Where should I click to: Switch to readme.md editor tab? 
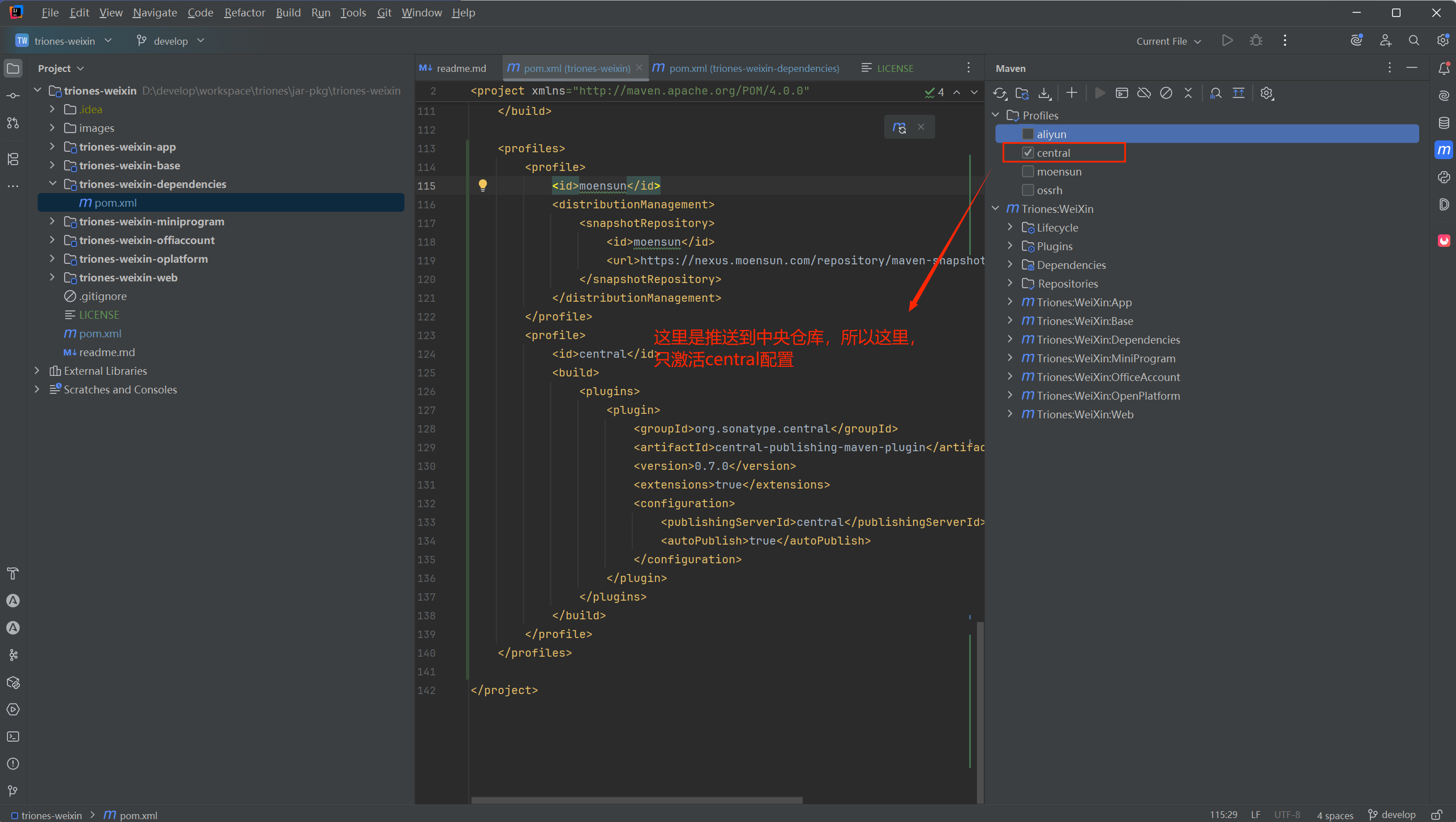[x=453, y=68]
